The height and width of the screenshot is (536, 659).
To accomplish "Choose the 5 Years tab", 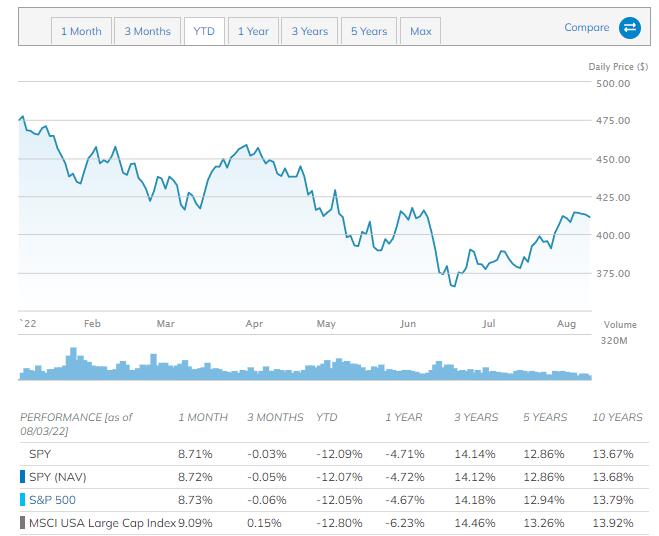I will tap(369, 31).
